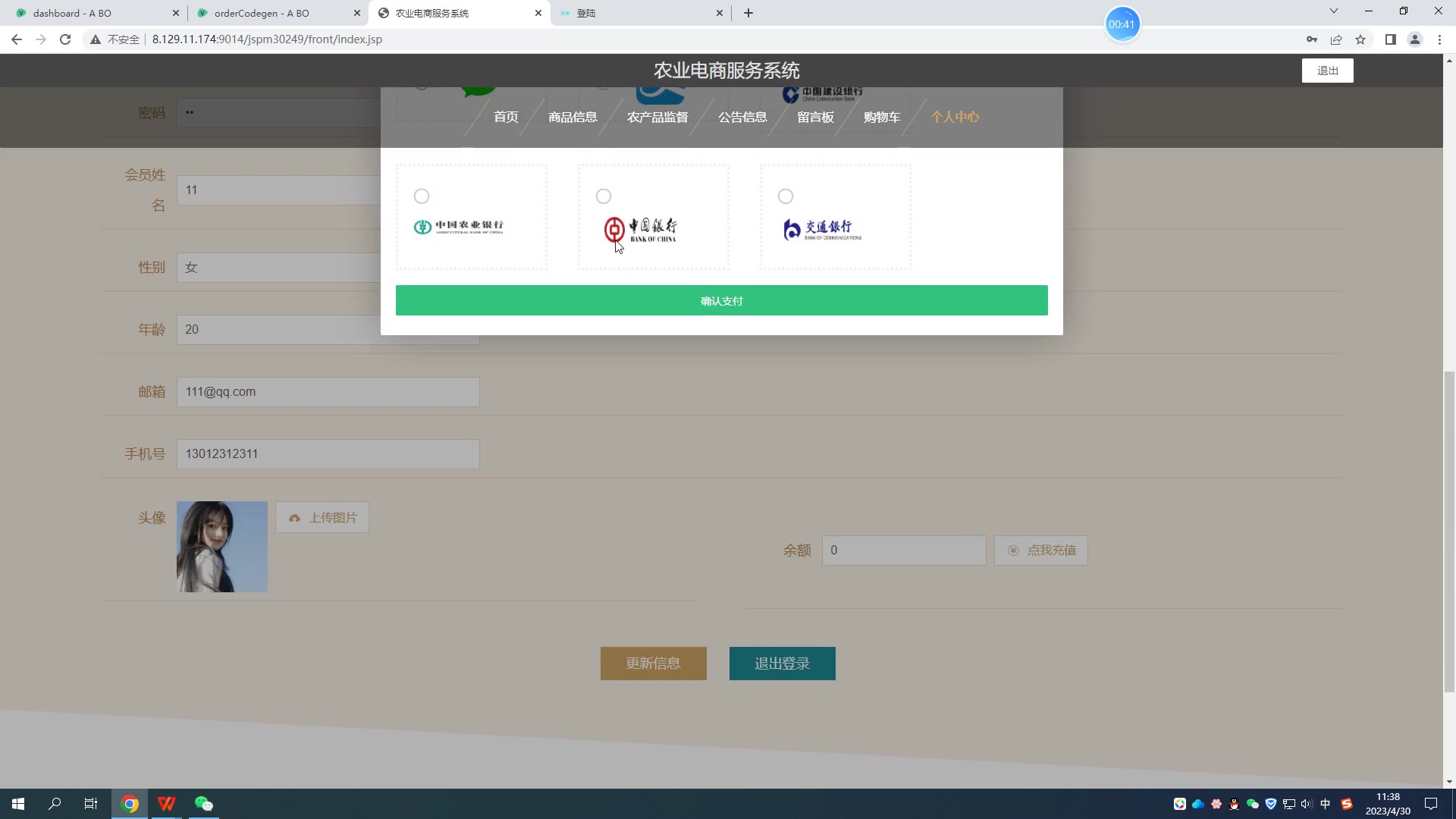Open a new browser tab
1456x819 pixels.
click(748, 13)
